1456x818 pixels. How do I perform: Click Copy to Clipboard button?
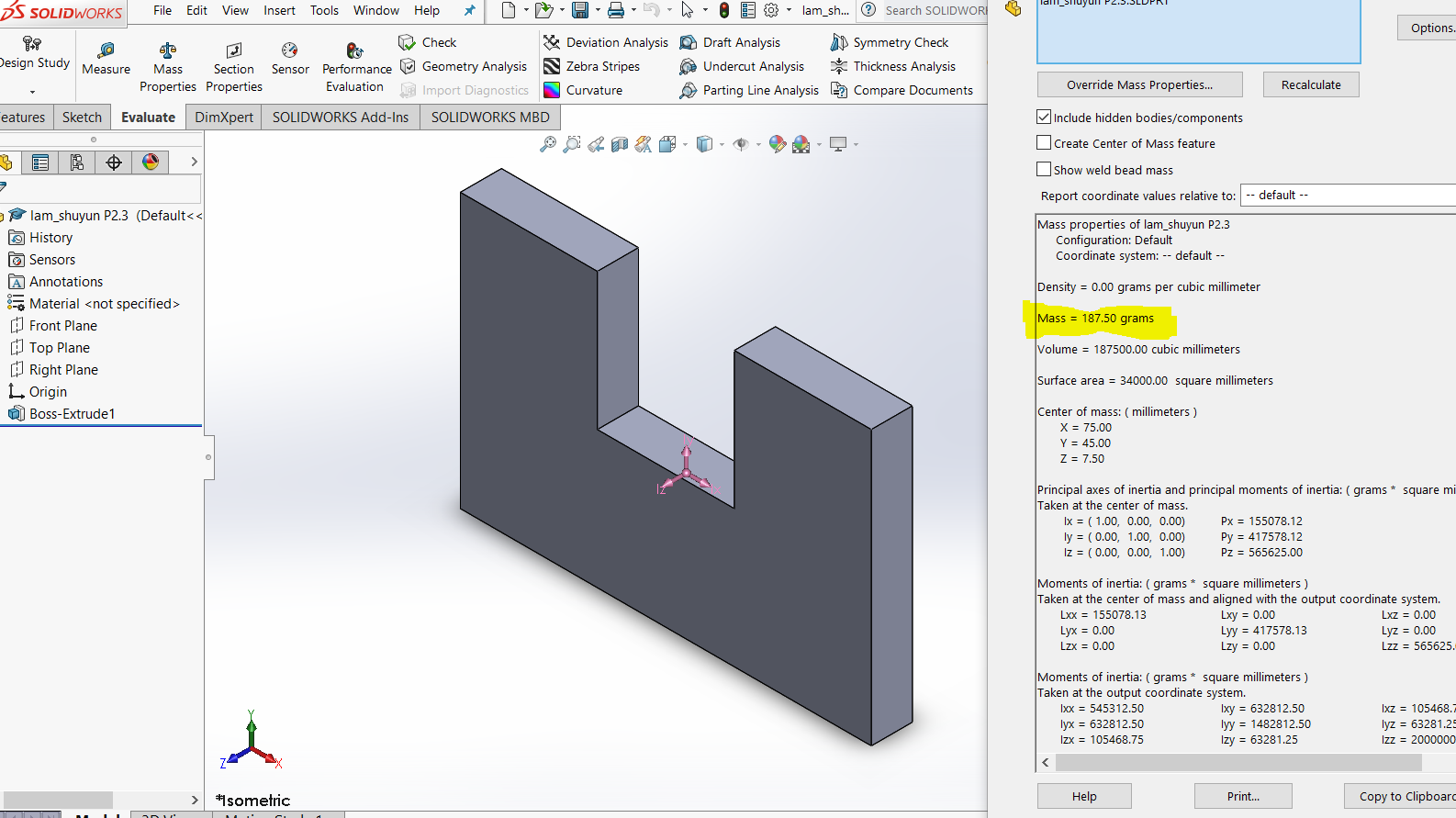(x=1400, y=796)
